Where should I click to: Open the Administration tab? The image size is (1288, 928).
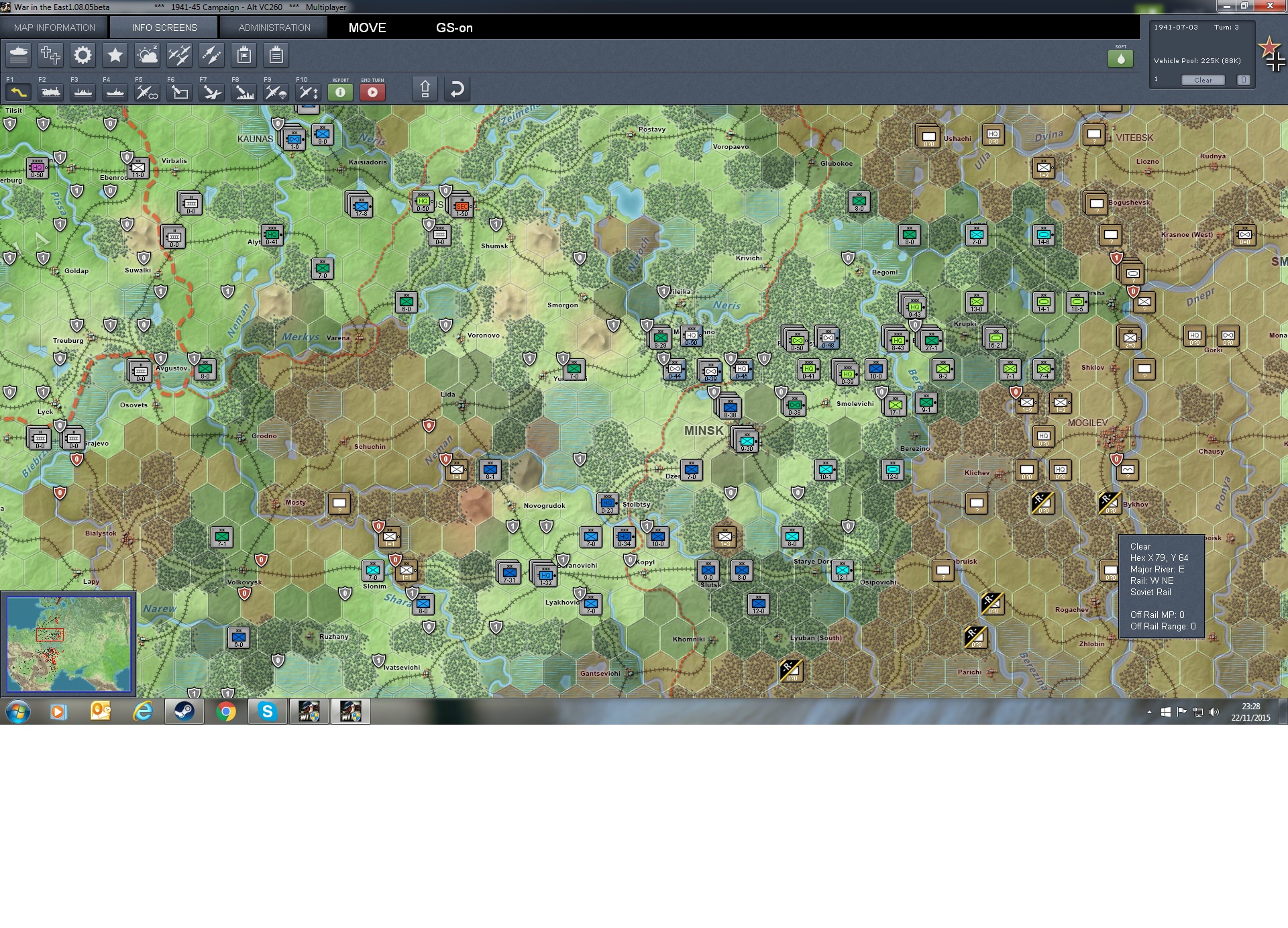click(x=274, y=28)
